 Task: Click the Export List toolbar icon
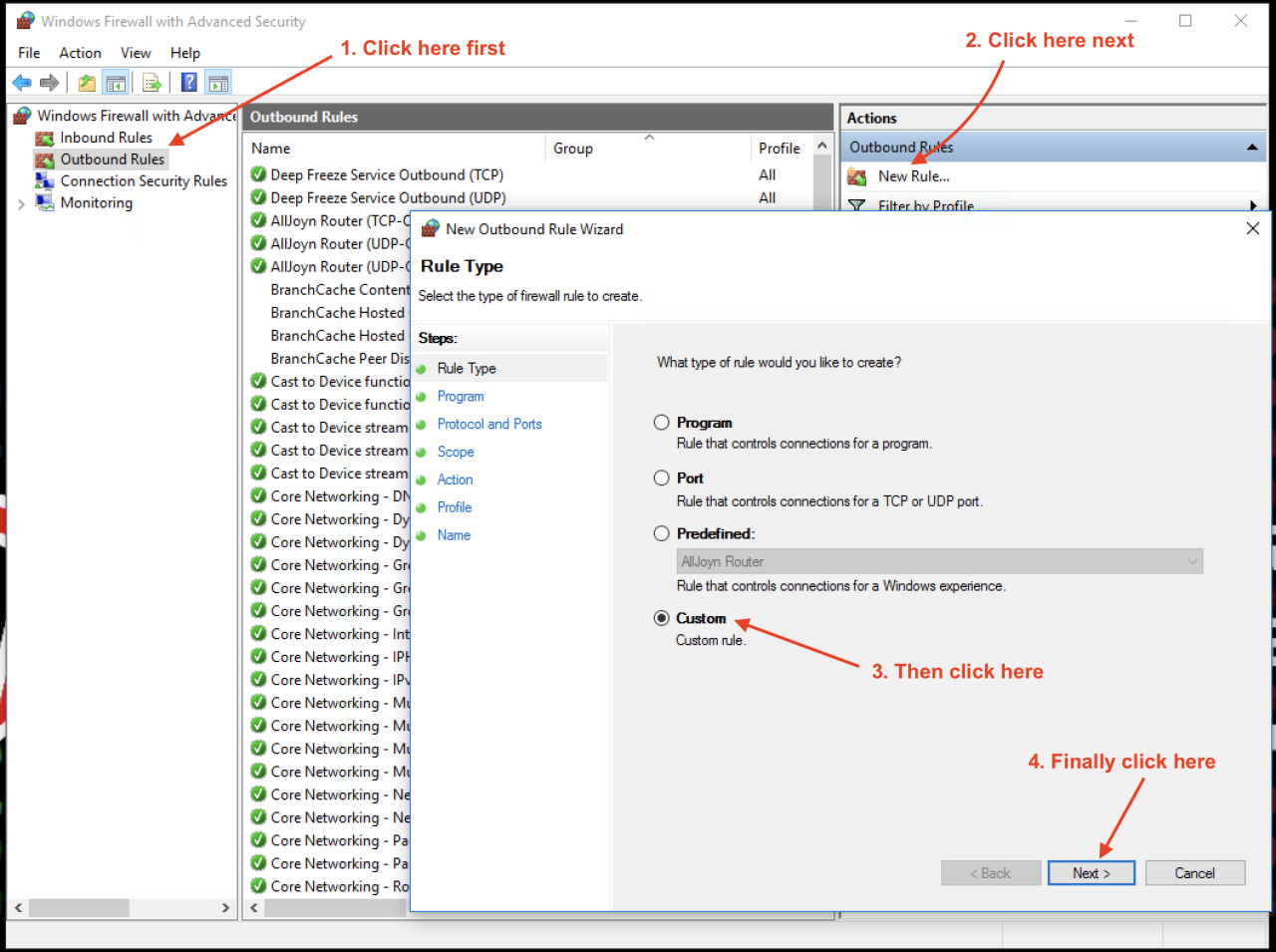(152, 83)
